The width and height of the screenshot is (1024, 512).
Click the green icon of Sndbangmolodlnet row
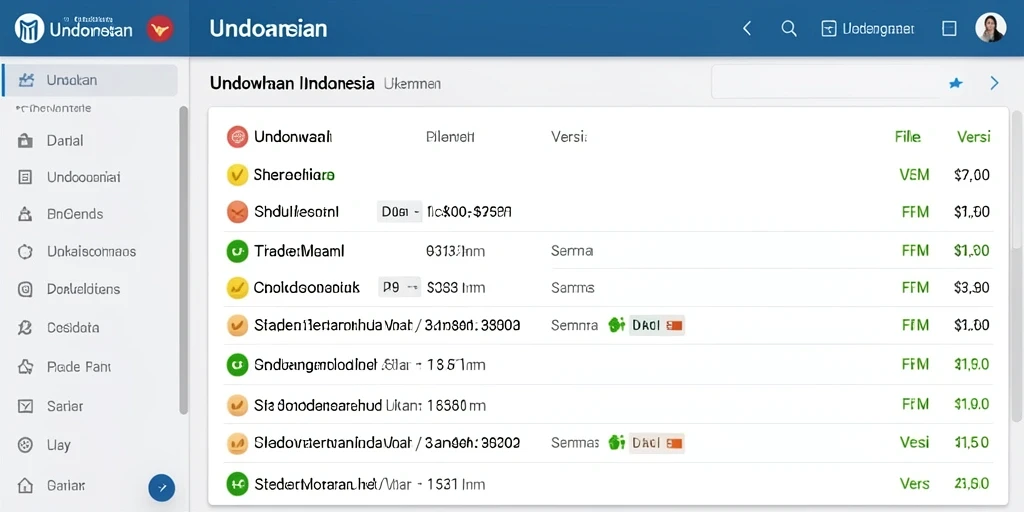[237, 364]
